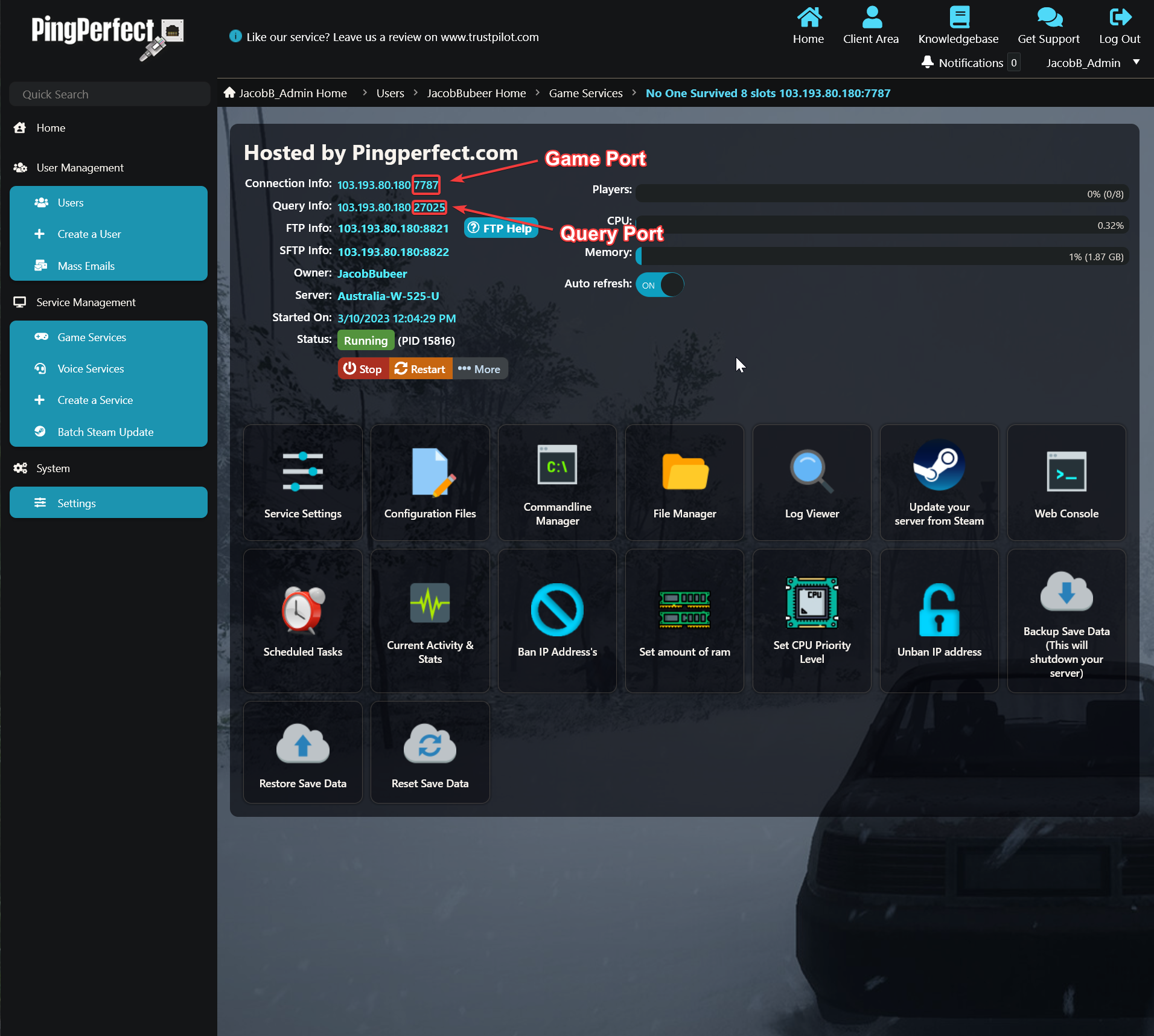Open Set CPU Priority Level icon
Screen dimensions: 1154x1036
coord(811,604)
